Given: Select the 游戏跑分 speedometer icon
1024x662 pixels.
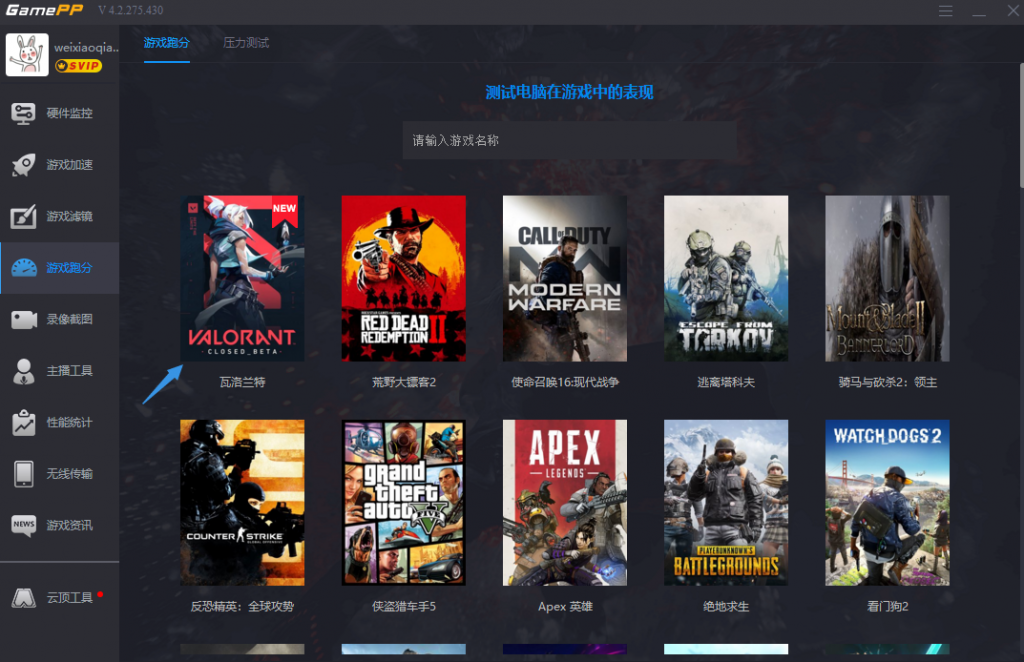Looking at the screenshot, I should [x=24, y=268].
